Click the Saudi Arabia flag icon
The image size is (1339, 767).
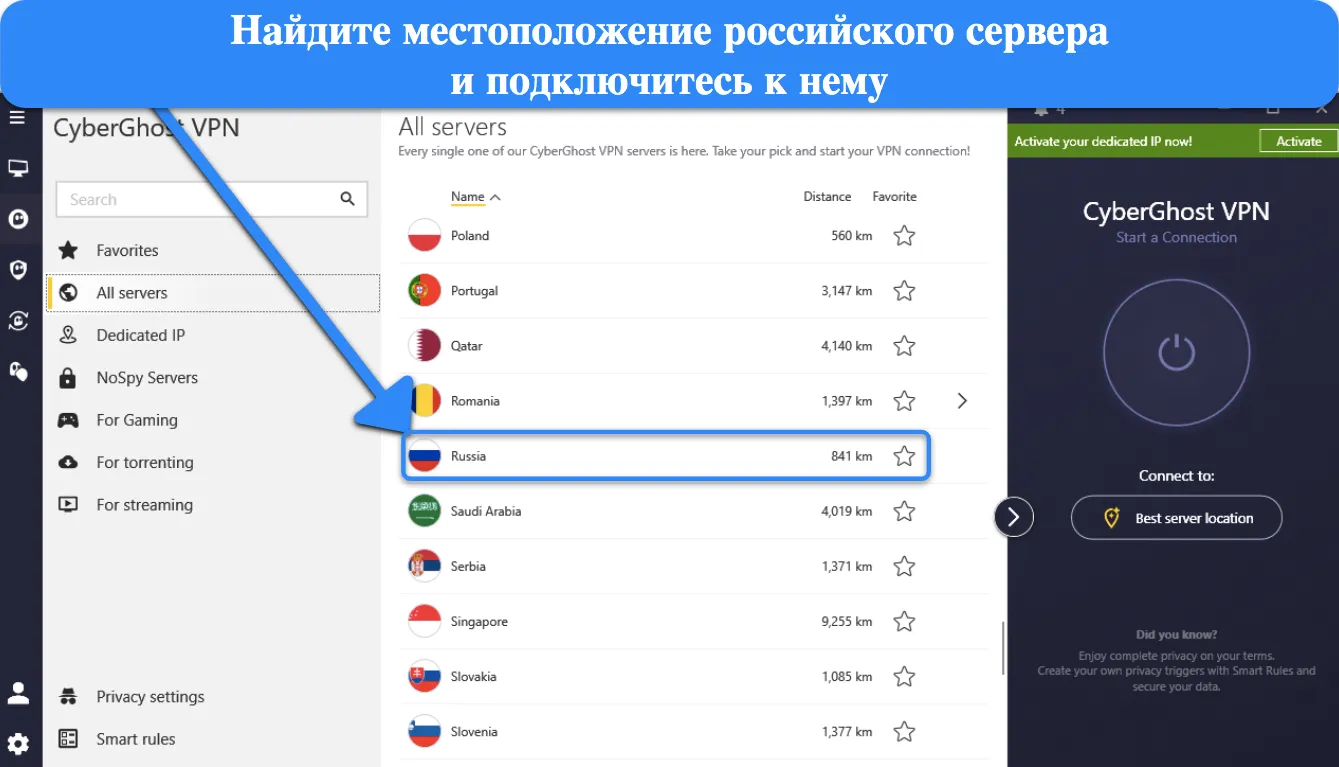425,511
